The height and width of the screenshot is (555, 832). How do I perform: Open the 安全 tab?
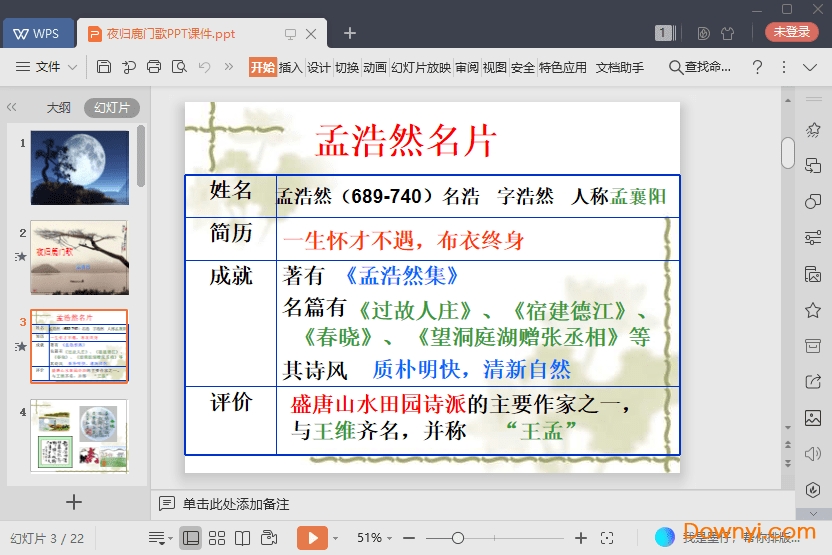click(x=523, y=67)
